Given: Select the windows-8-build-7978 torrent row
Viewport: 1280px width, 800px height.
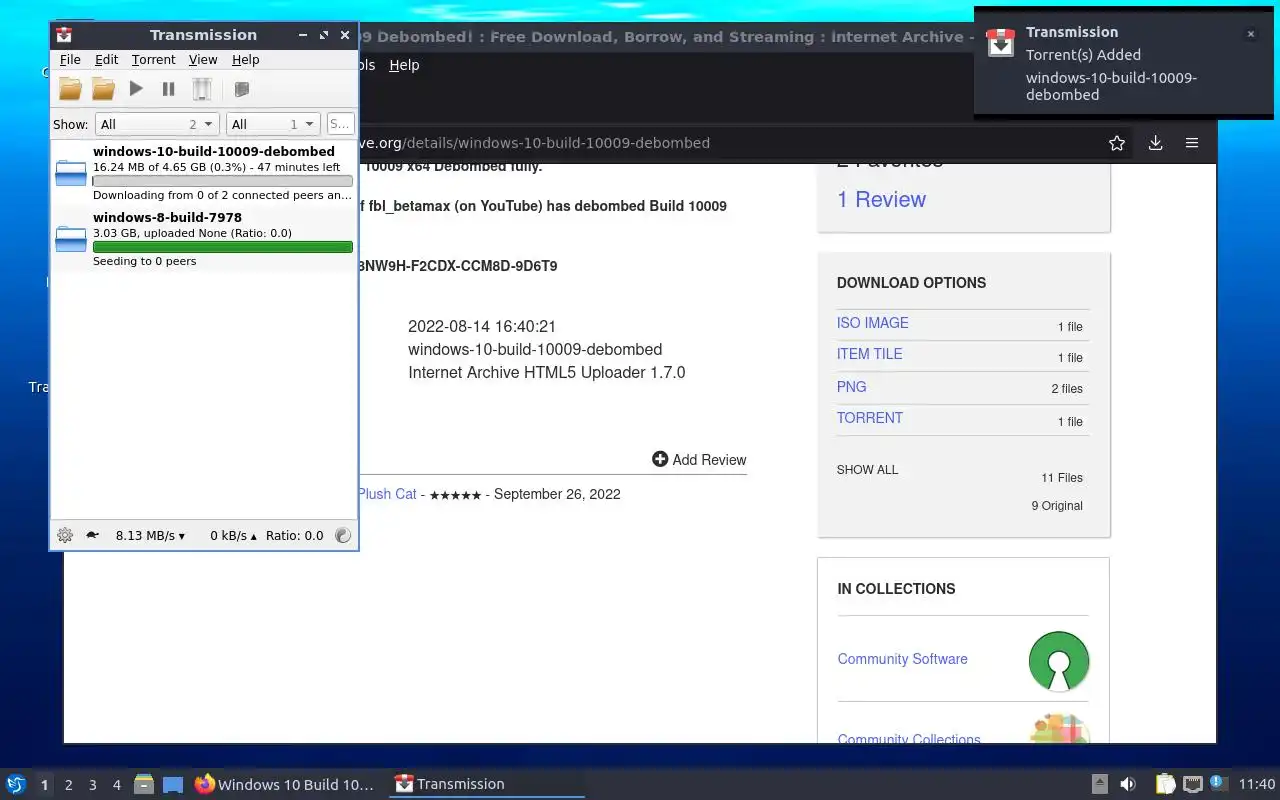Looking at the screenshot, I should pos(204,239).
